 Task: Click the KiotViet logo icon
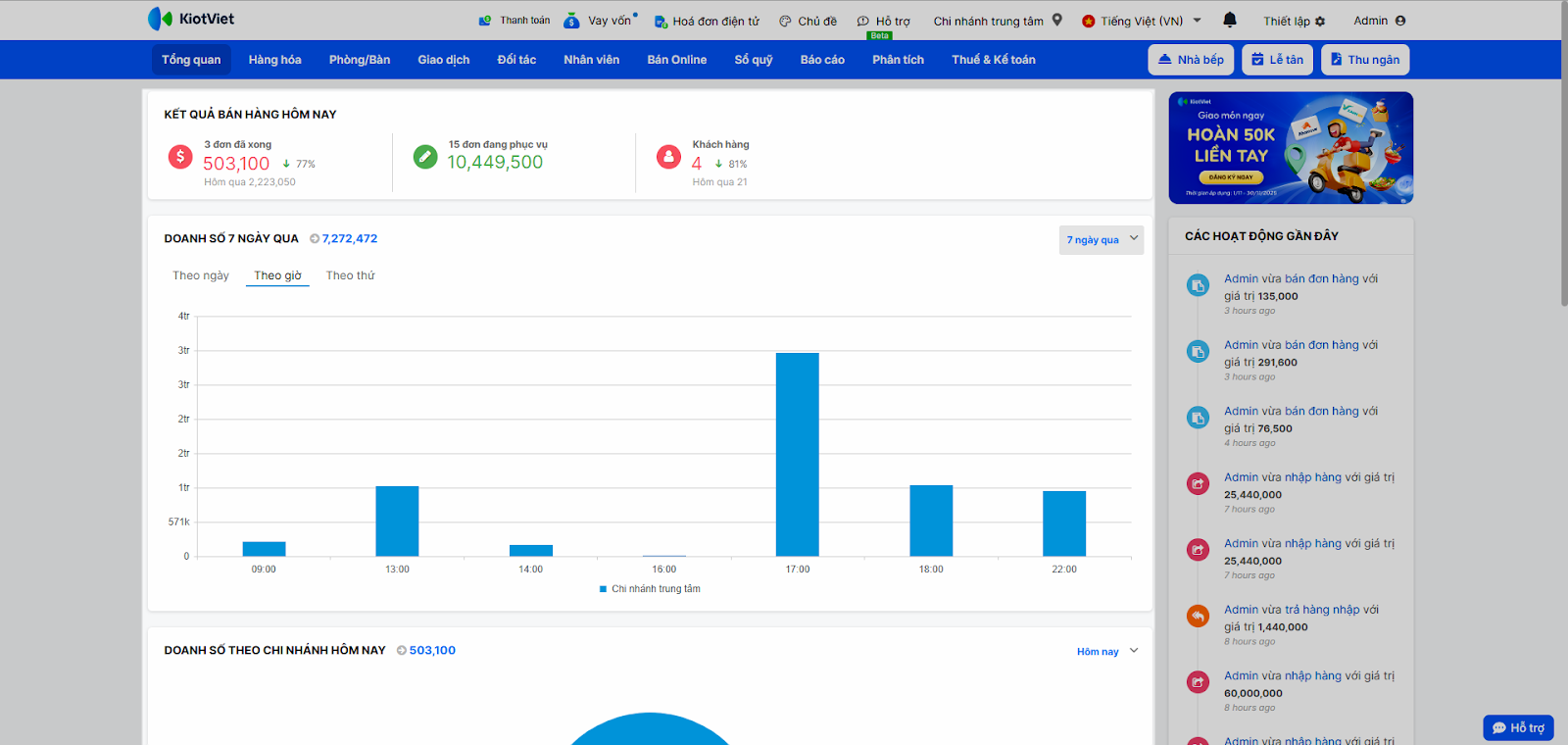tap(160, 19)
